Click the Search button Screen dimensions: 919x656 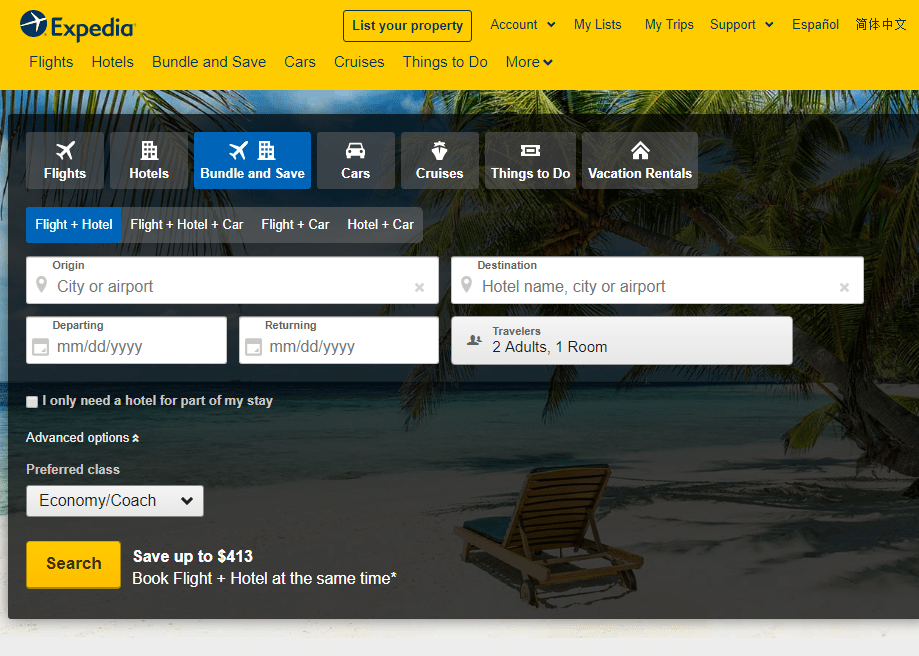pyautogui.click(x=74, y=564)
